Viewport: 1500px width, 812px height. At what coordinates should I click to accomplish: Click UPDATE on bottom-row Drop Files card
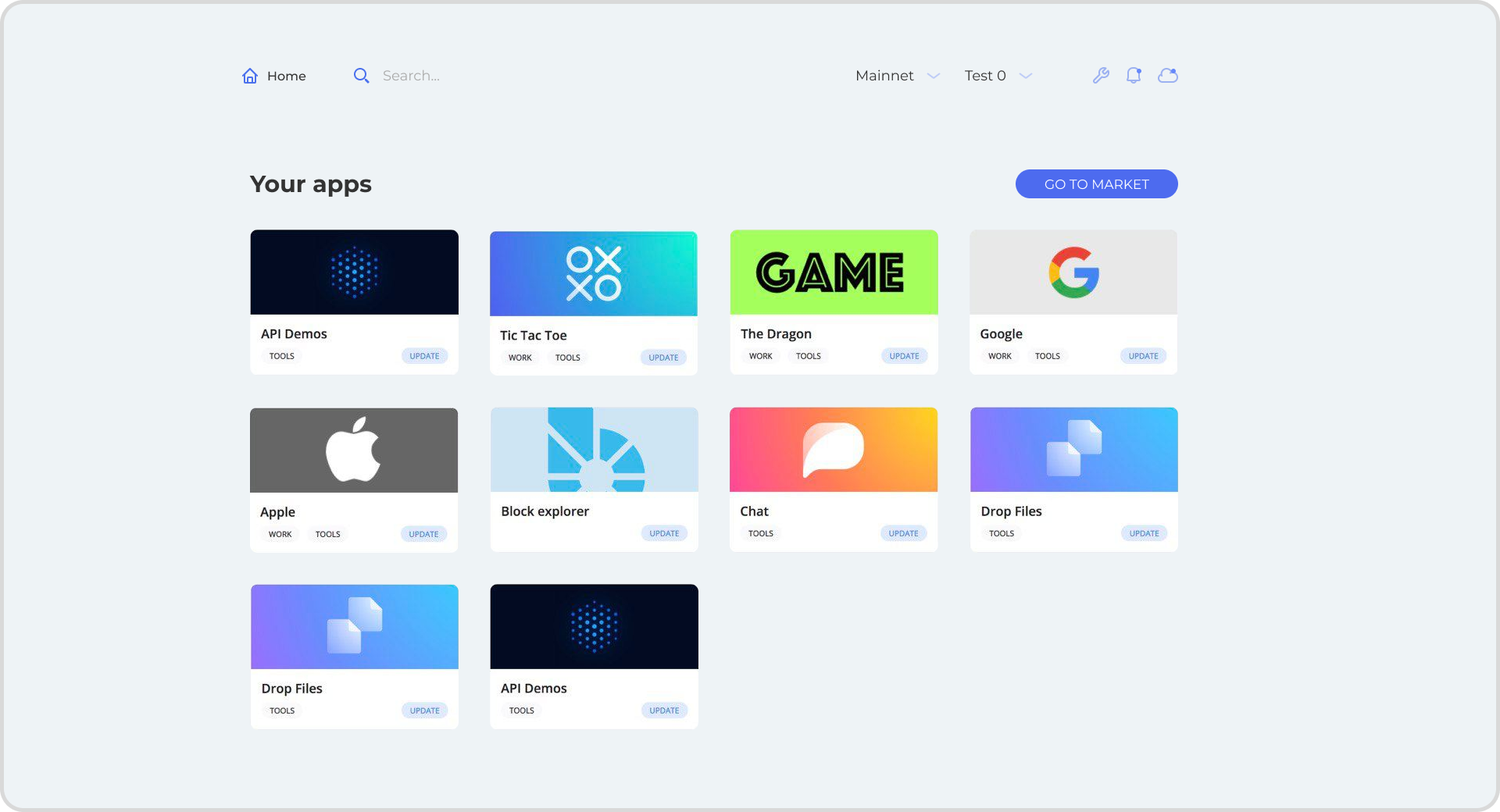[425, 710]
